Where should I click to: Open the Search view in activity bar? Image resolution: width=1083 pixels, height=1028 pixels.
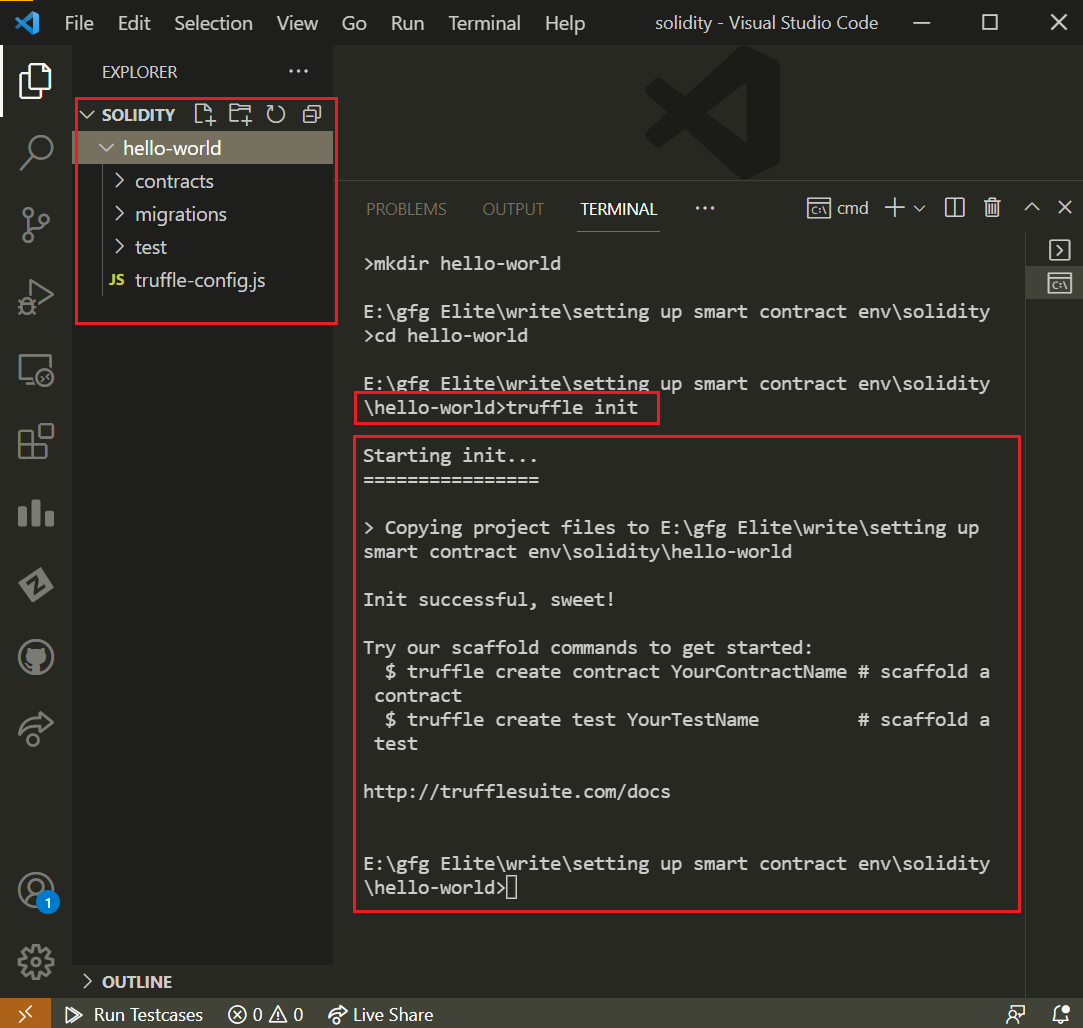coord(36,153)
